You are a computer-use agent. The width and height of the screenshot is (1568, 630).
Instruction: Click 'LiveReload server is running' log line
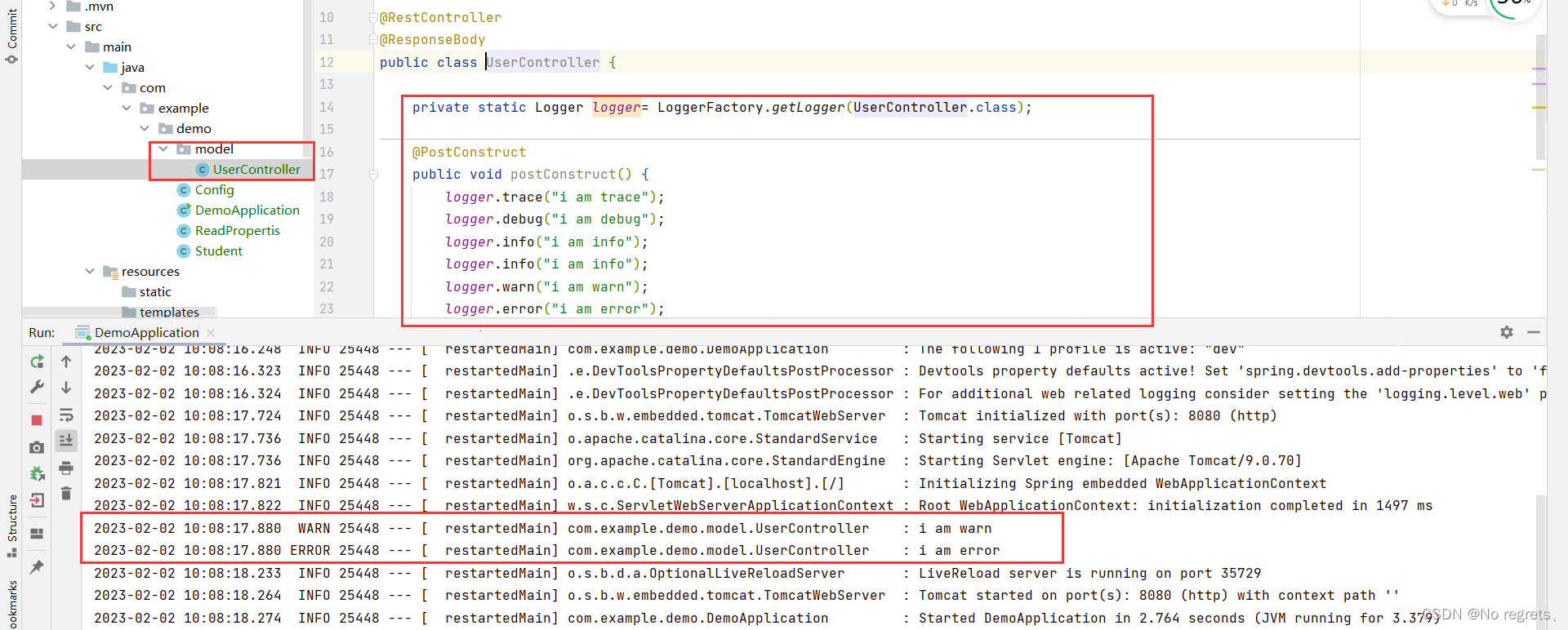pos(677,573)
